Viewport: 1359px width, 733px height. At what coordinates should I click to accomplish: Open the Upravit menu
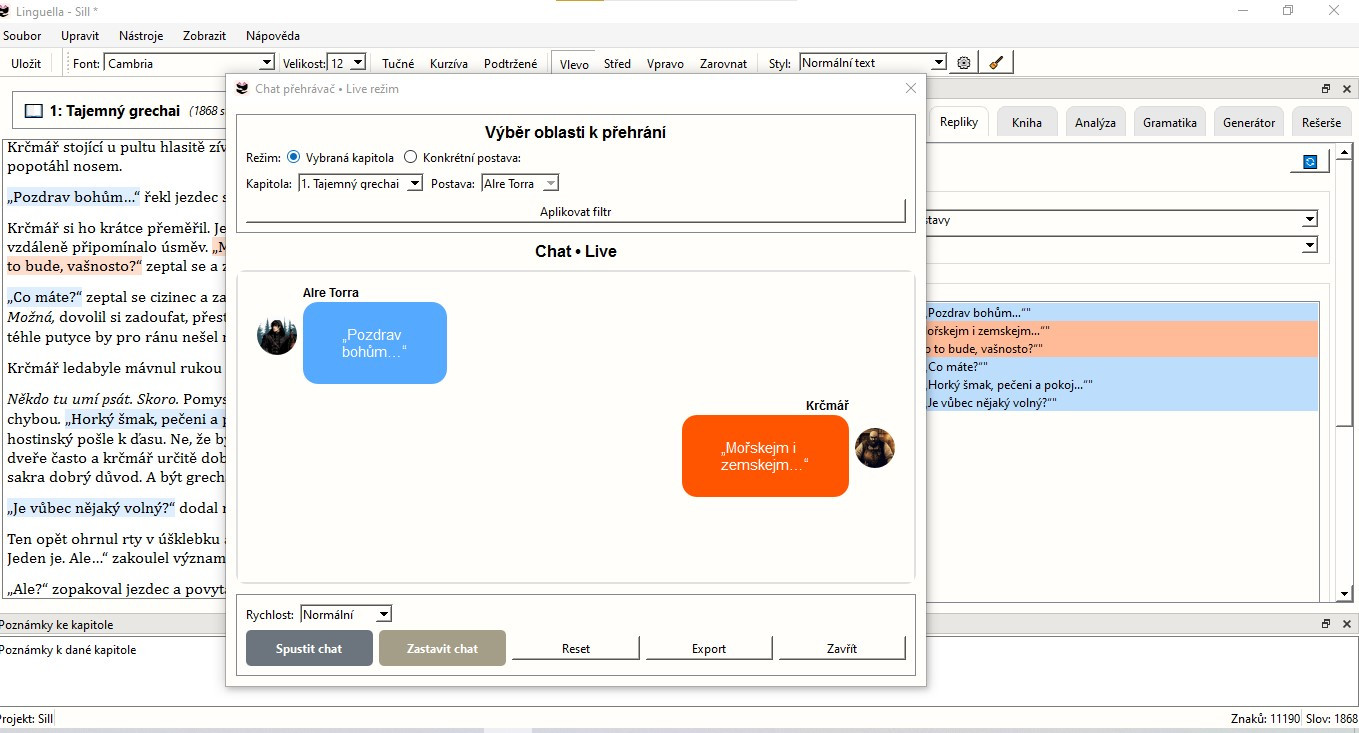(80, 36)
